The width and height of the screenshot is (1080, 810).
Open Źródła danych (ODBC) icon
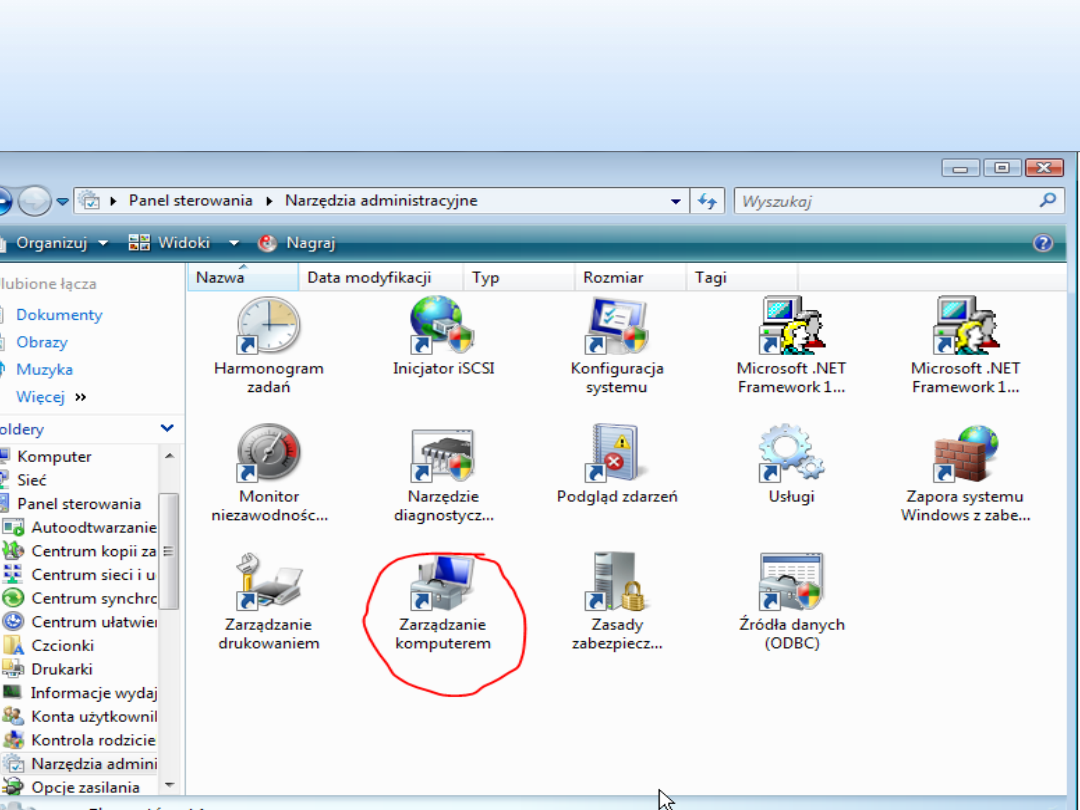791,584
